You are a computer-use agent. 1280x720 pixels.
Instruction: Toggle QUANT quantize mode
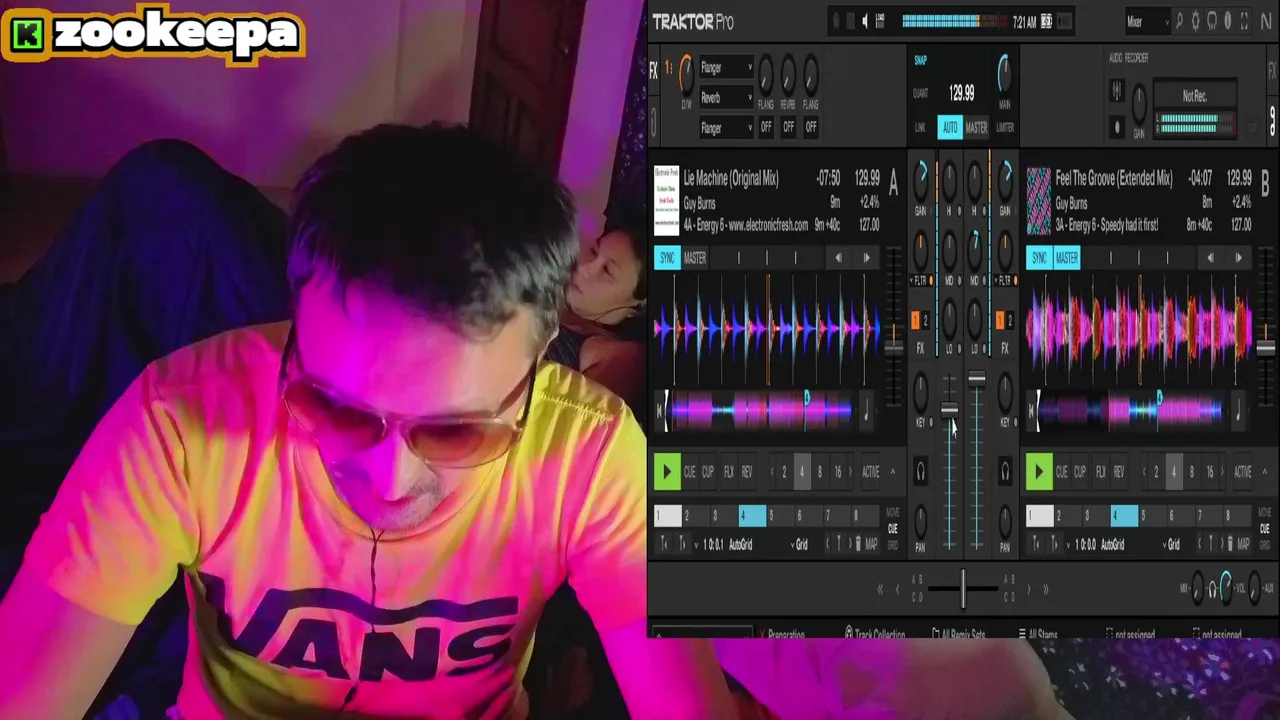click(921, 94)
